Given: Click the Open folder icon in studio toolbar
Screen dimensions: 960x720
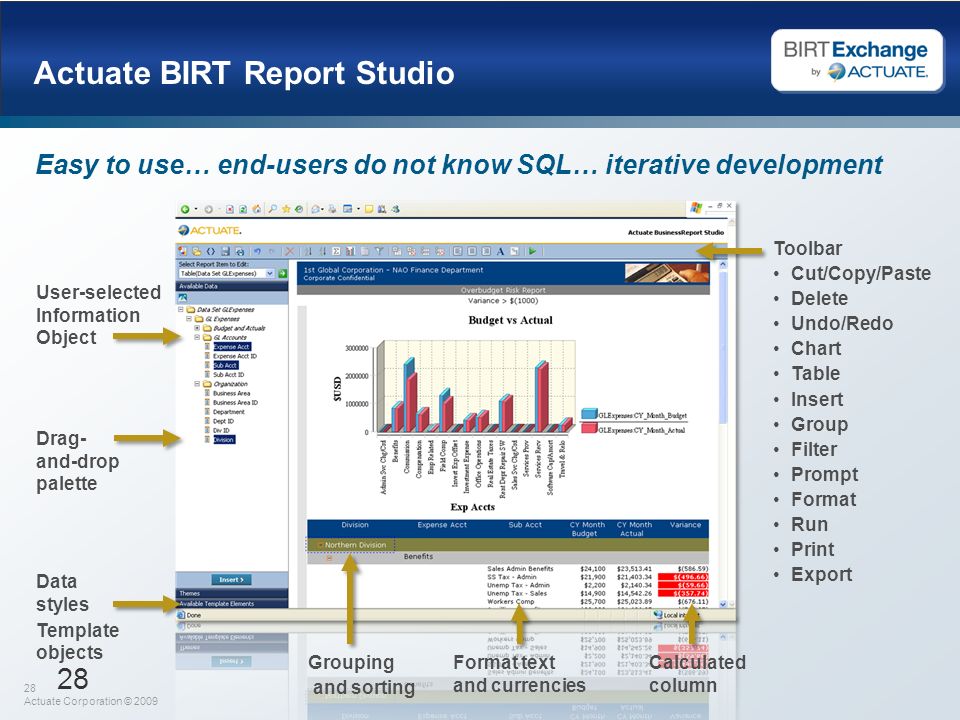Looking at the screenshot, I should (x=197, y=251).
